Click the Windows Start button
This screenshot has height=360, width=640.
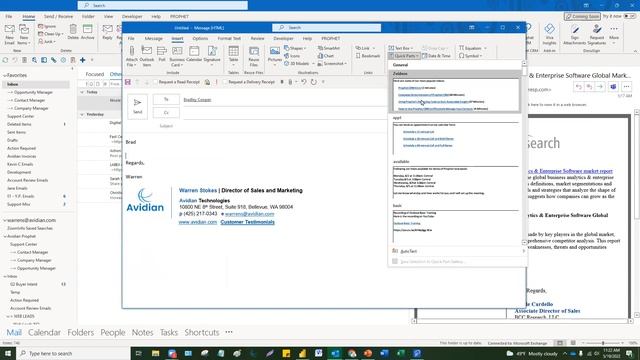point(8,353)
